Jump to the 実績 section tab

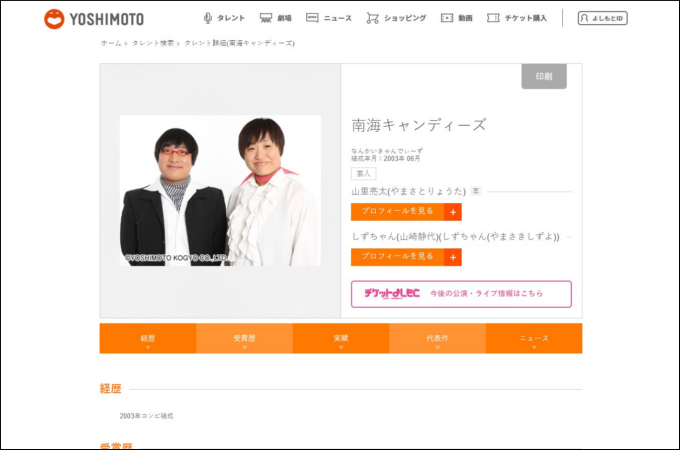click(341, 338)
